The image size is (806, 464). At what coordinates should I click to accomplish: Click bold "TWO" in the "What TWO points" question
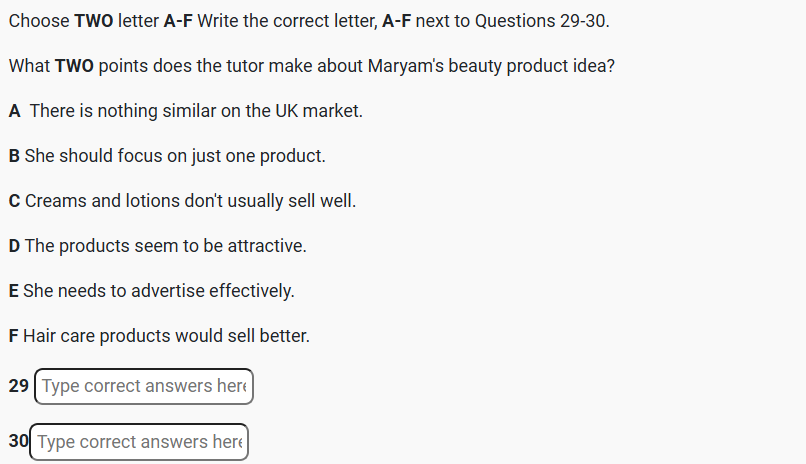point(74,66)
